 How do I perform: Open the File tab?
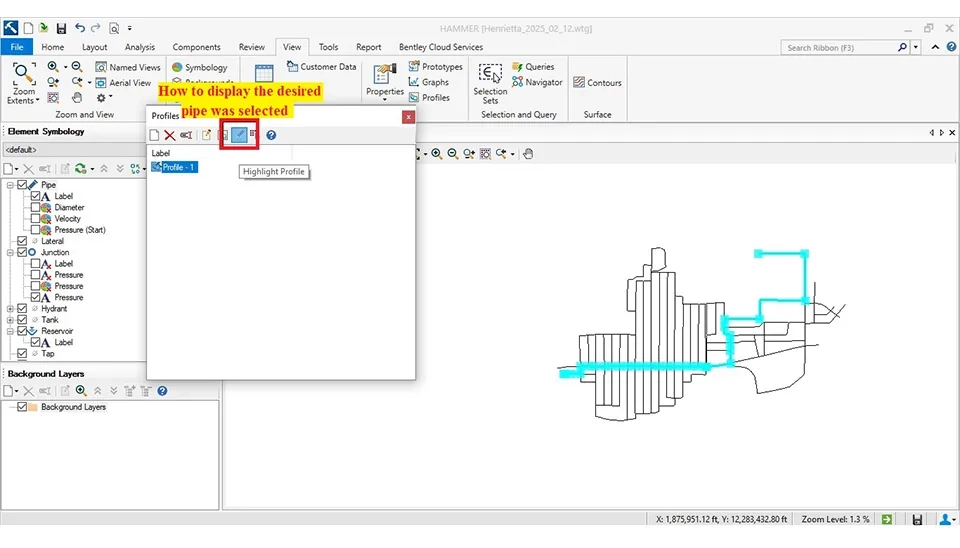[17, 47]
